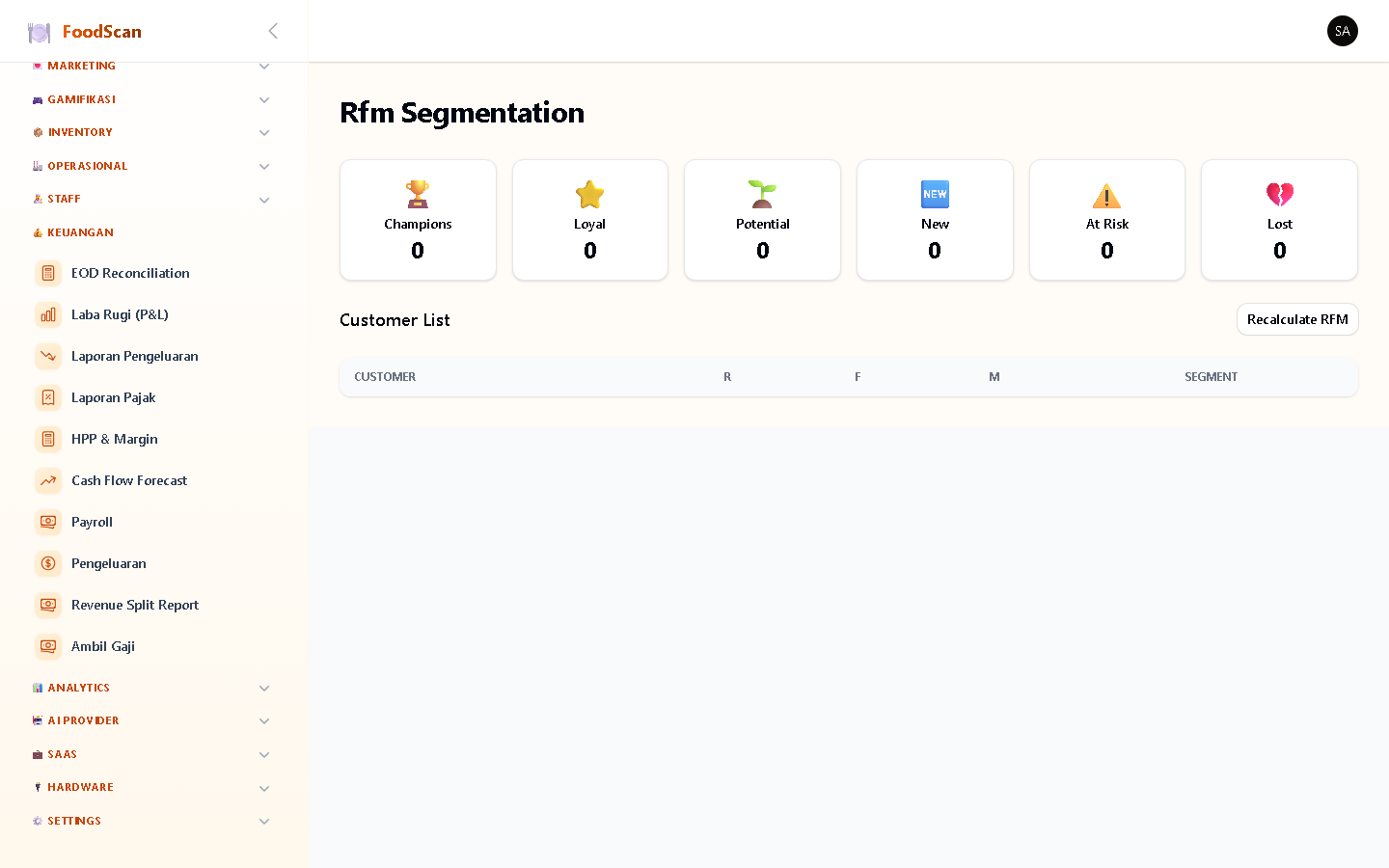
Task: Click the R column header
Action: (x=727, y=377)
